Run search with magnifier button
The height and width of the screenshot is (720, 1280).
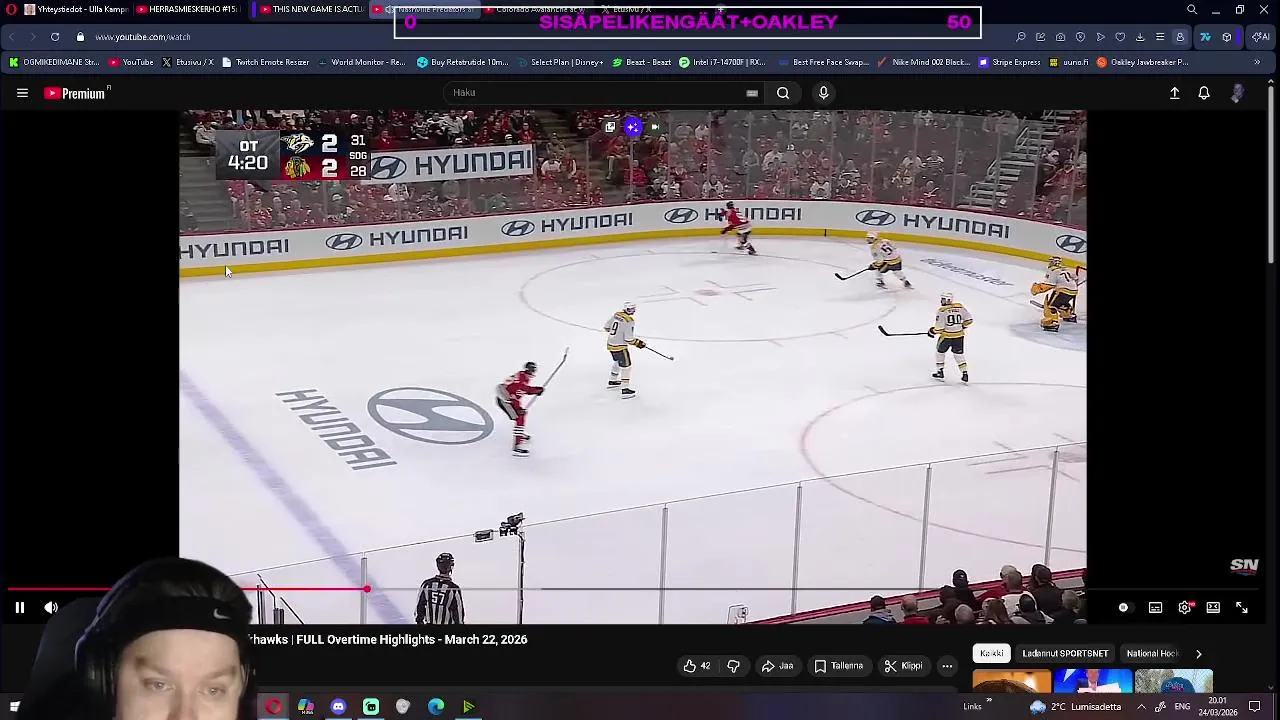pyautogui.click(x=783, y=93)
